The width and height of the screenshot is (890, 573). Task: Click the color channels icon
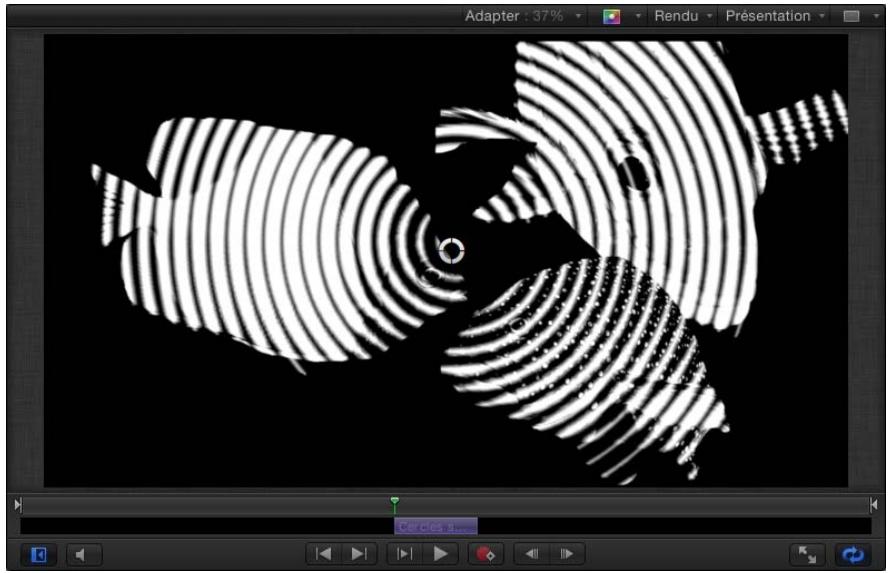611,16
